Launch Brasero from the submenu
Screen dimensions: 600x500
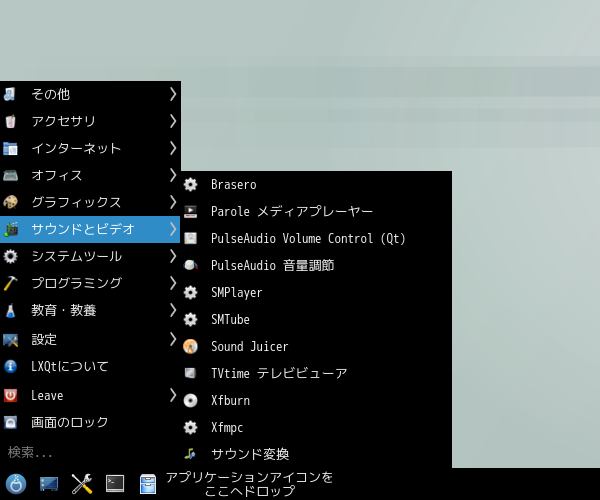[316, 184]
